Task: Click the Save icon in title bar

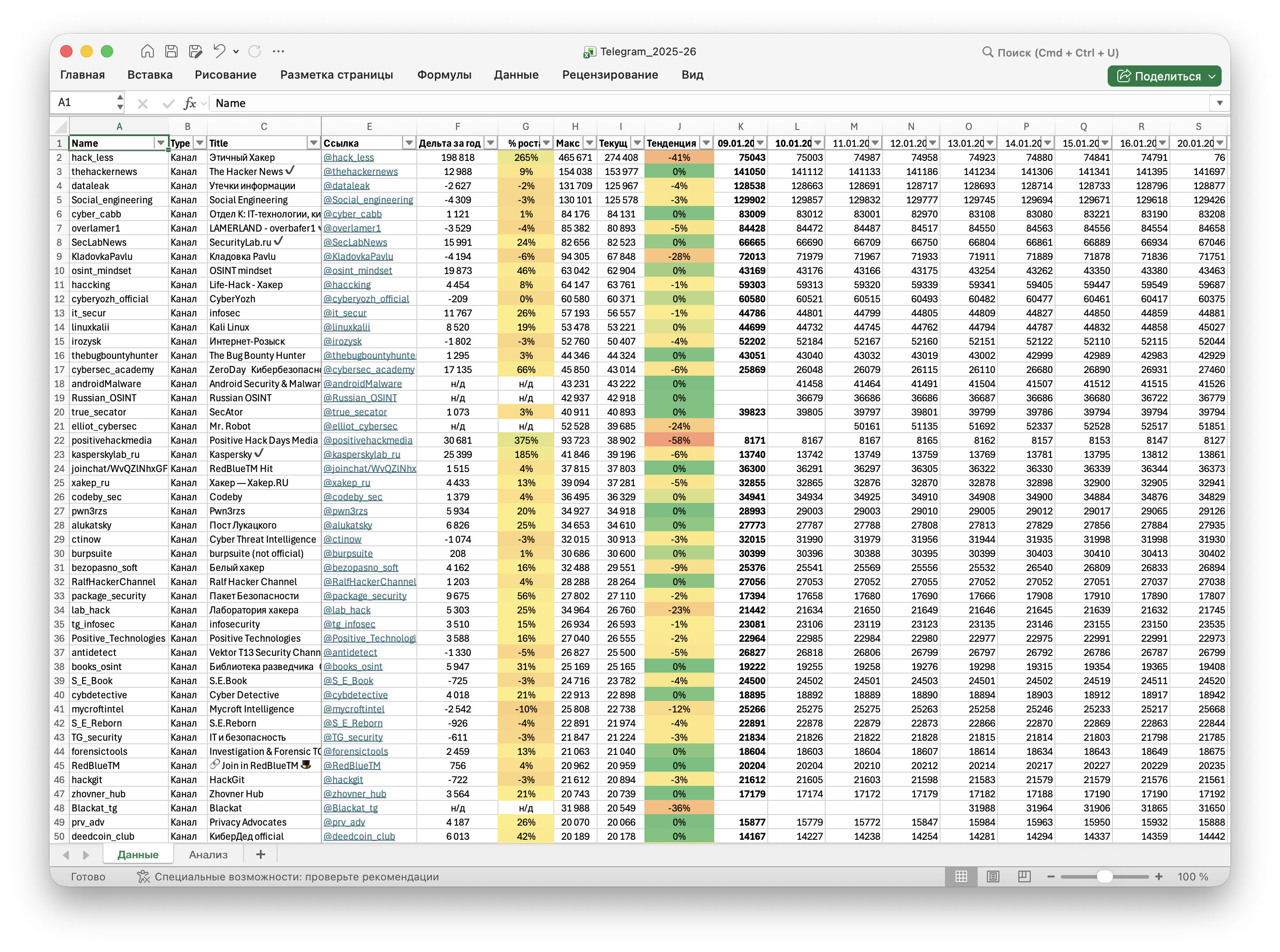Action: pyautogui.click(x=171, y=51)
